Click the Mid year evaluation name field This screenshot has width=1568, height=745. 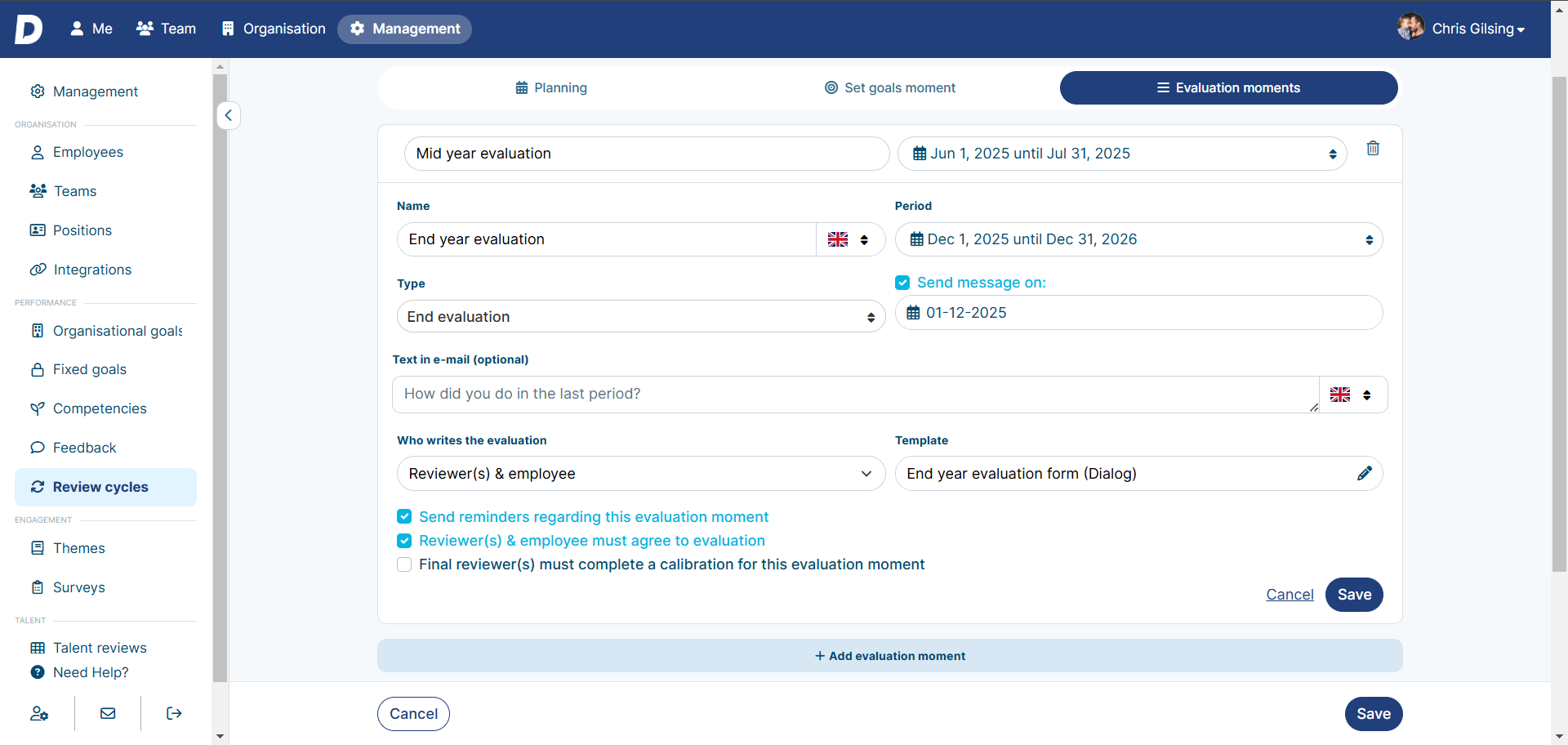(647, 154)
